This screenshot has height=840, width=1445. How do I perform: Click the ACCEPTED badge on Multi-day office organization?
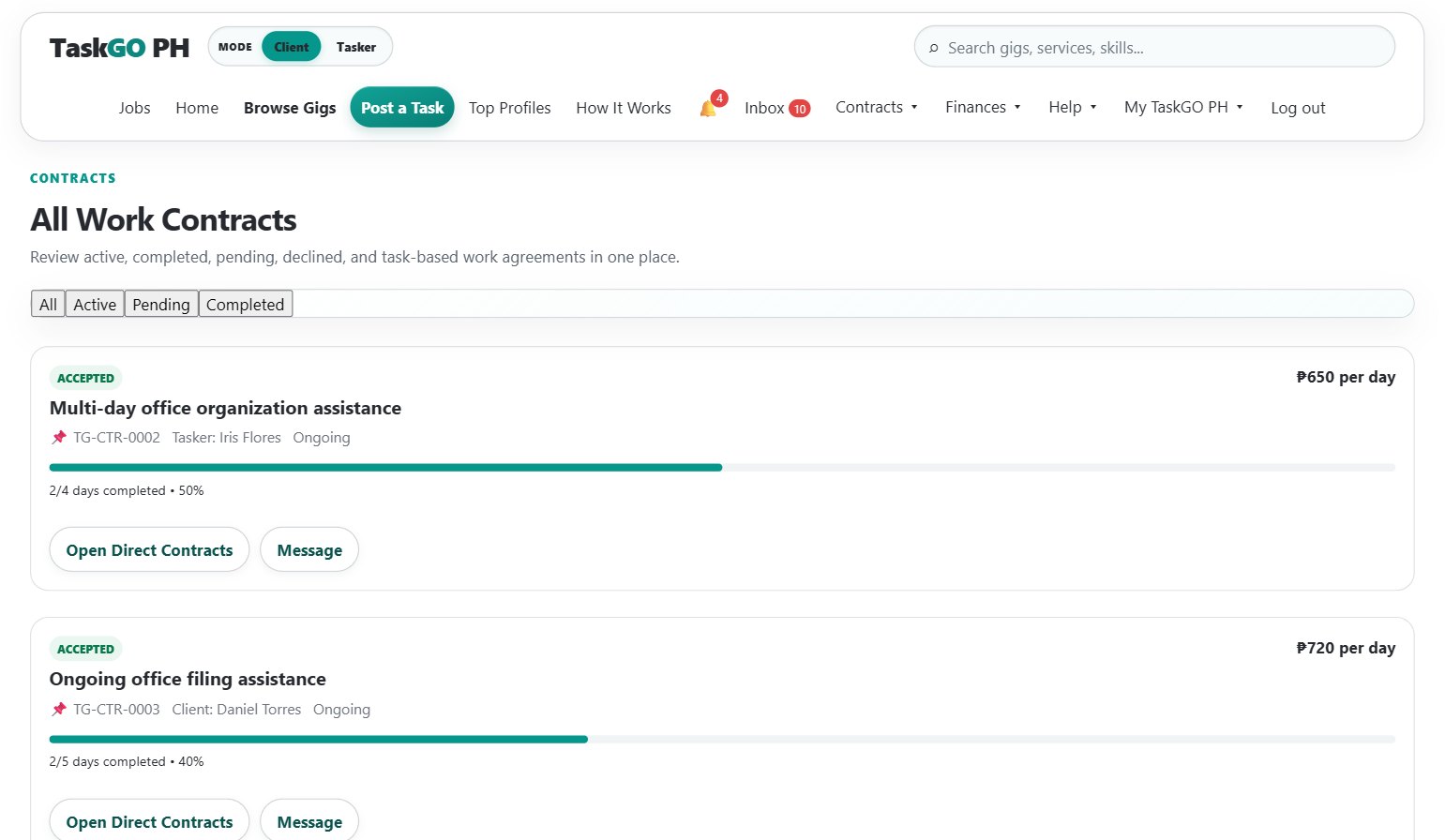pyautogui.click(x=85, y=378)
